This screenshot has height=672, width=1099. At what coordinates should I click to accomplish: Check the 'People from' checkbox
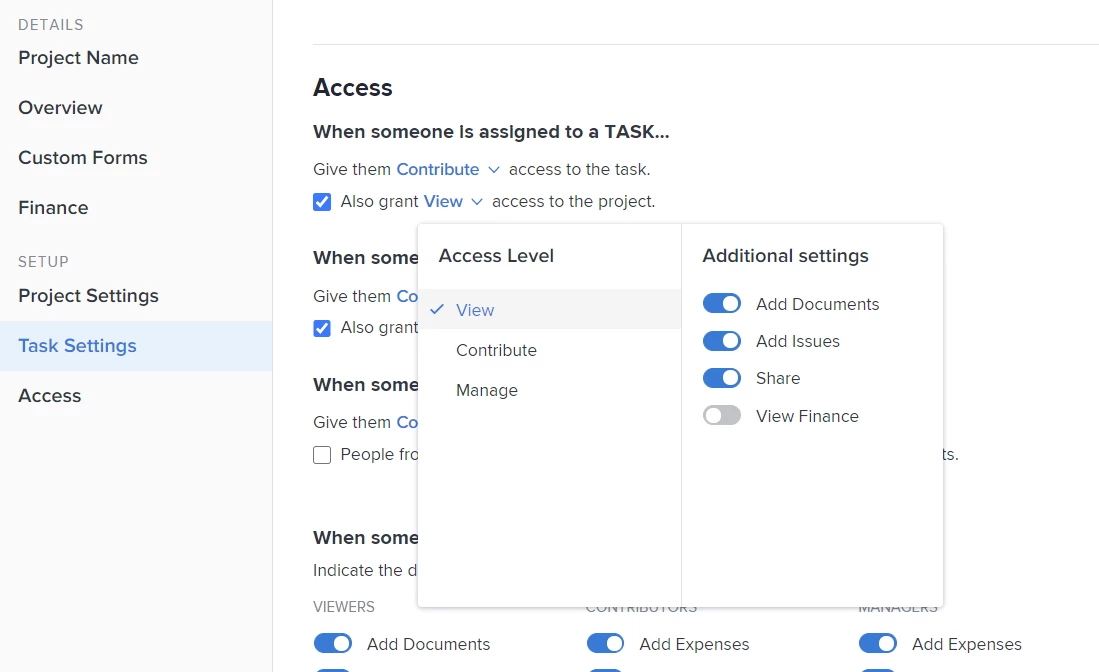tap(322, 455)
